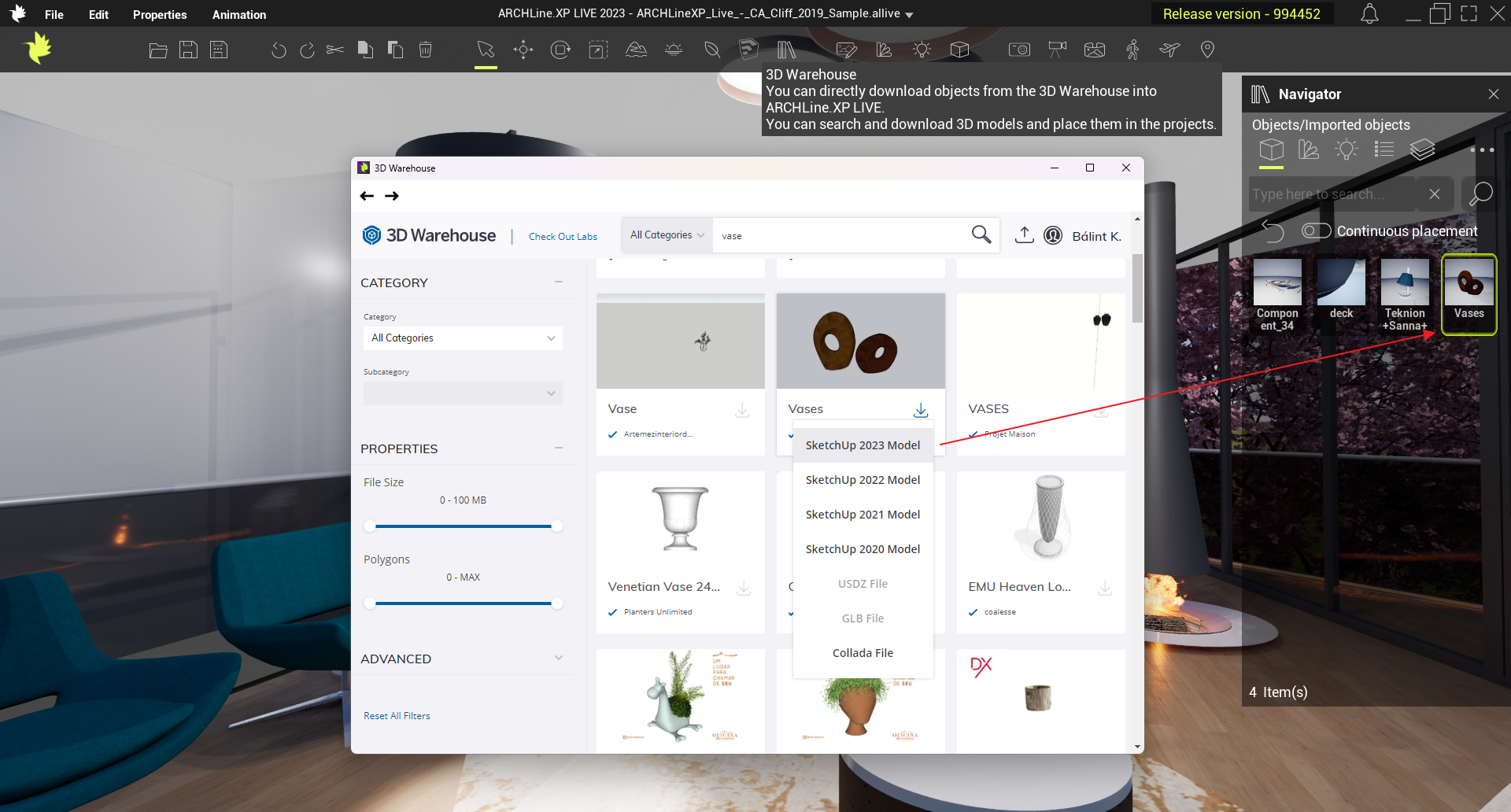Choose SketchUp 2023 Model from download menu

click(x=863, y=445)
